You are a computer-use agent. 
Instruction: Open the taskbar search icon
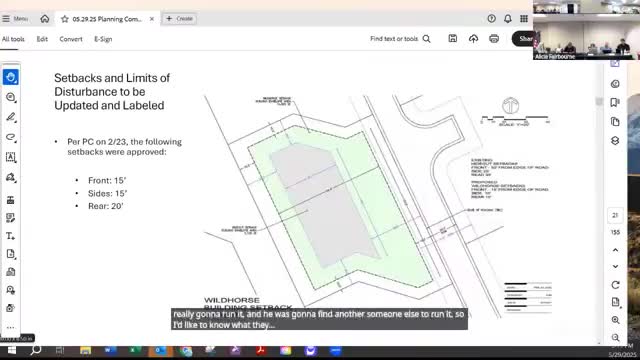click(x=36, y=350)
